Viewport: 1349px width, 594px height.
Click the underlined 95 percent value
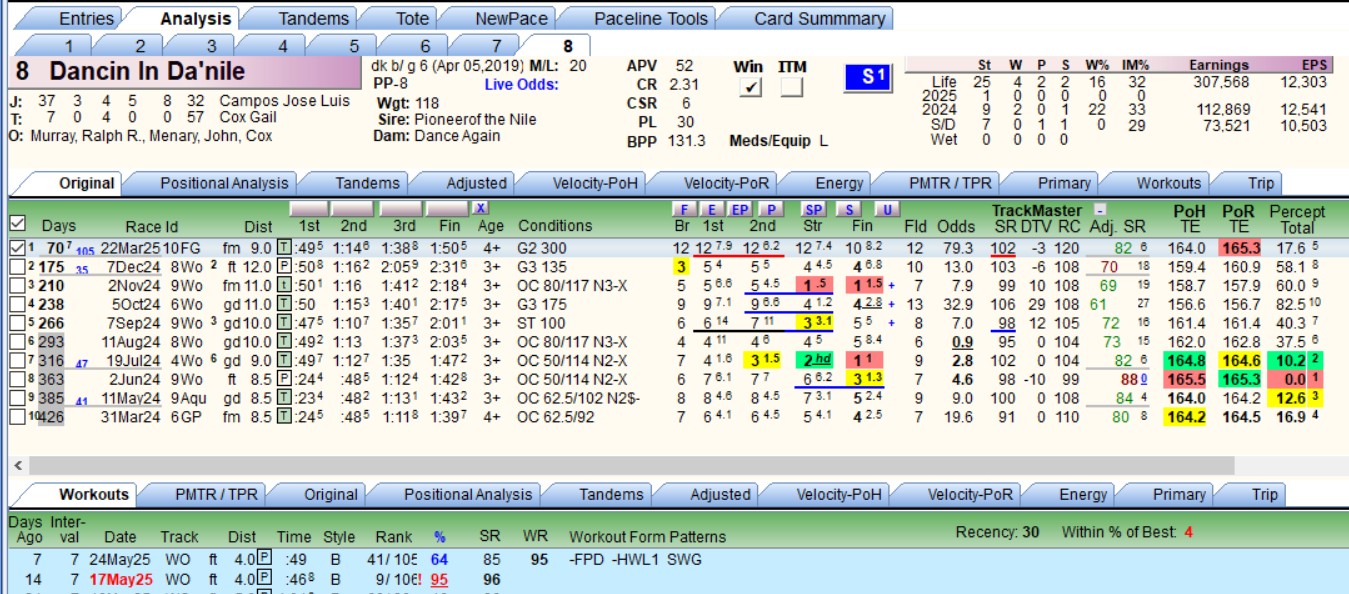click(438, 579)
